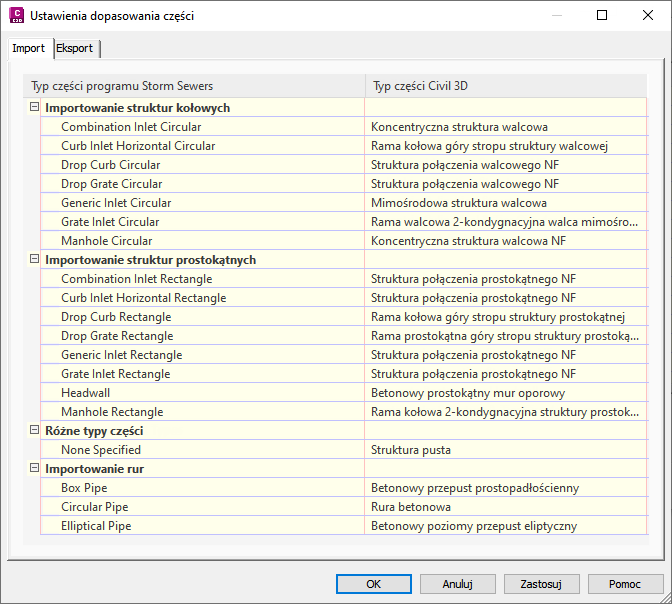Collapse the Importowanie rur group
Image resolution: width=672 pixels, height=604 pixels.
(x=35, y=469)
